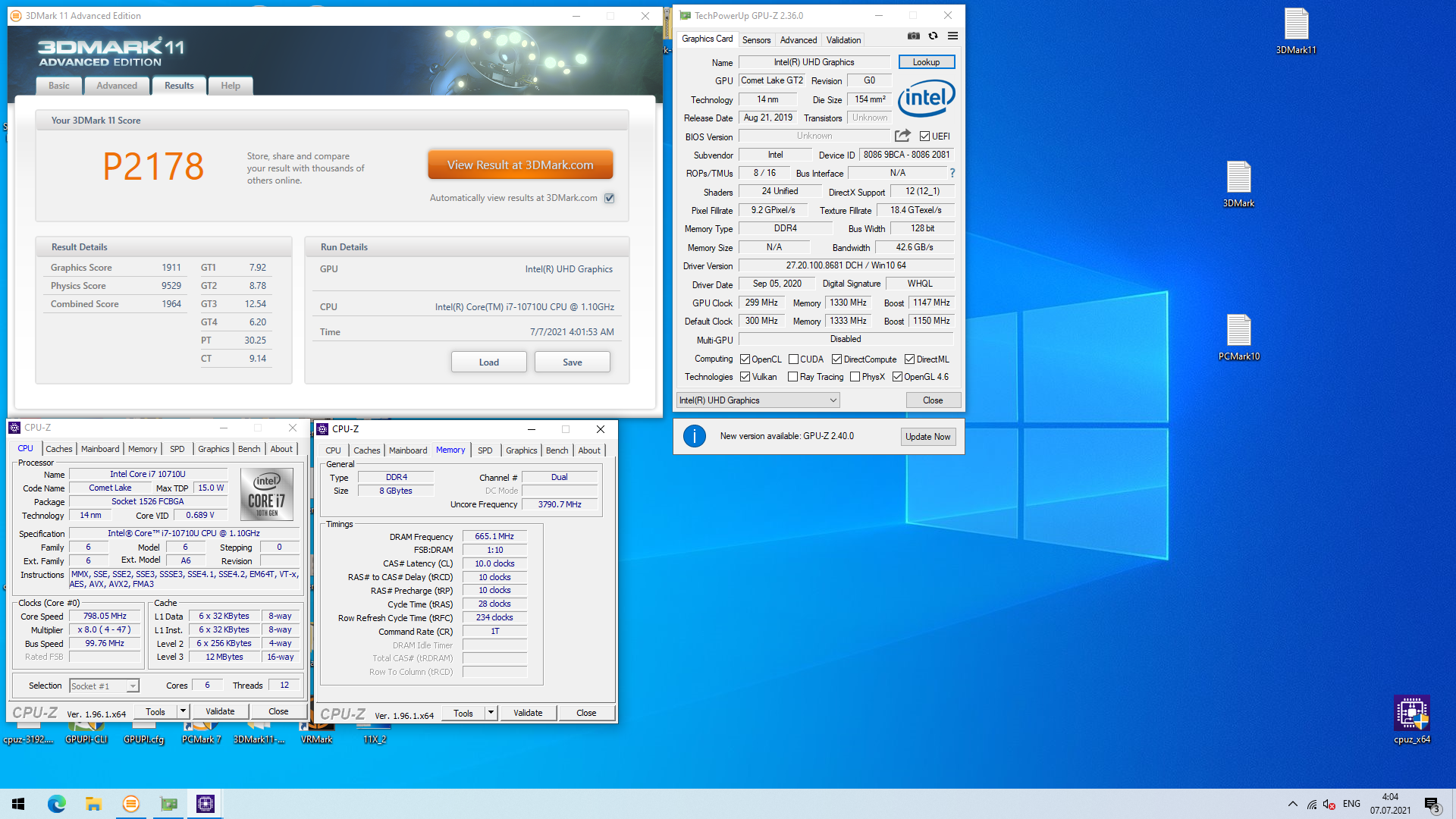The width and height of the screenshot is (1456, 819).
Task: Click the taskbar clock and date
Action: tap(1390, 804)
